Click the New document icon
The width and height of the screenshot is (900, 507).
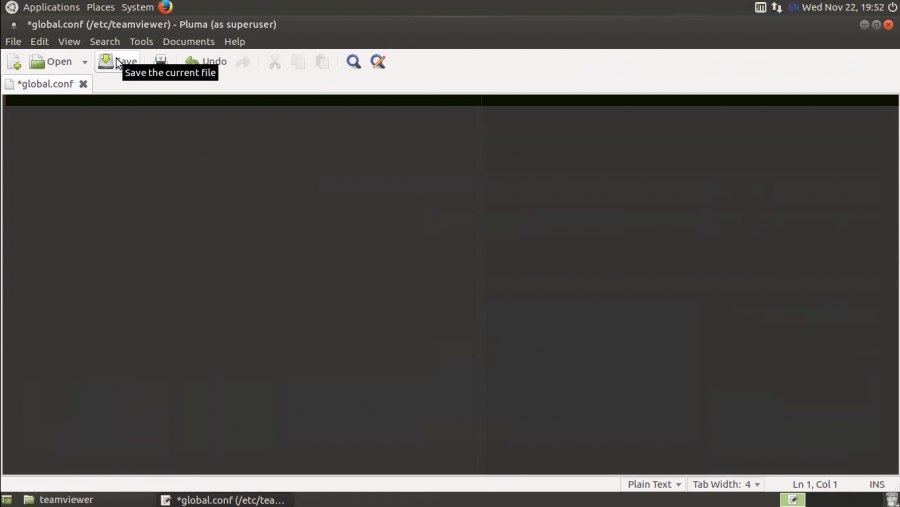point(14,62)
